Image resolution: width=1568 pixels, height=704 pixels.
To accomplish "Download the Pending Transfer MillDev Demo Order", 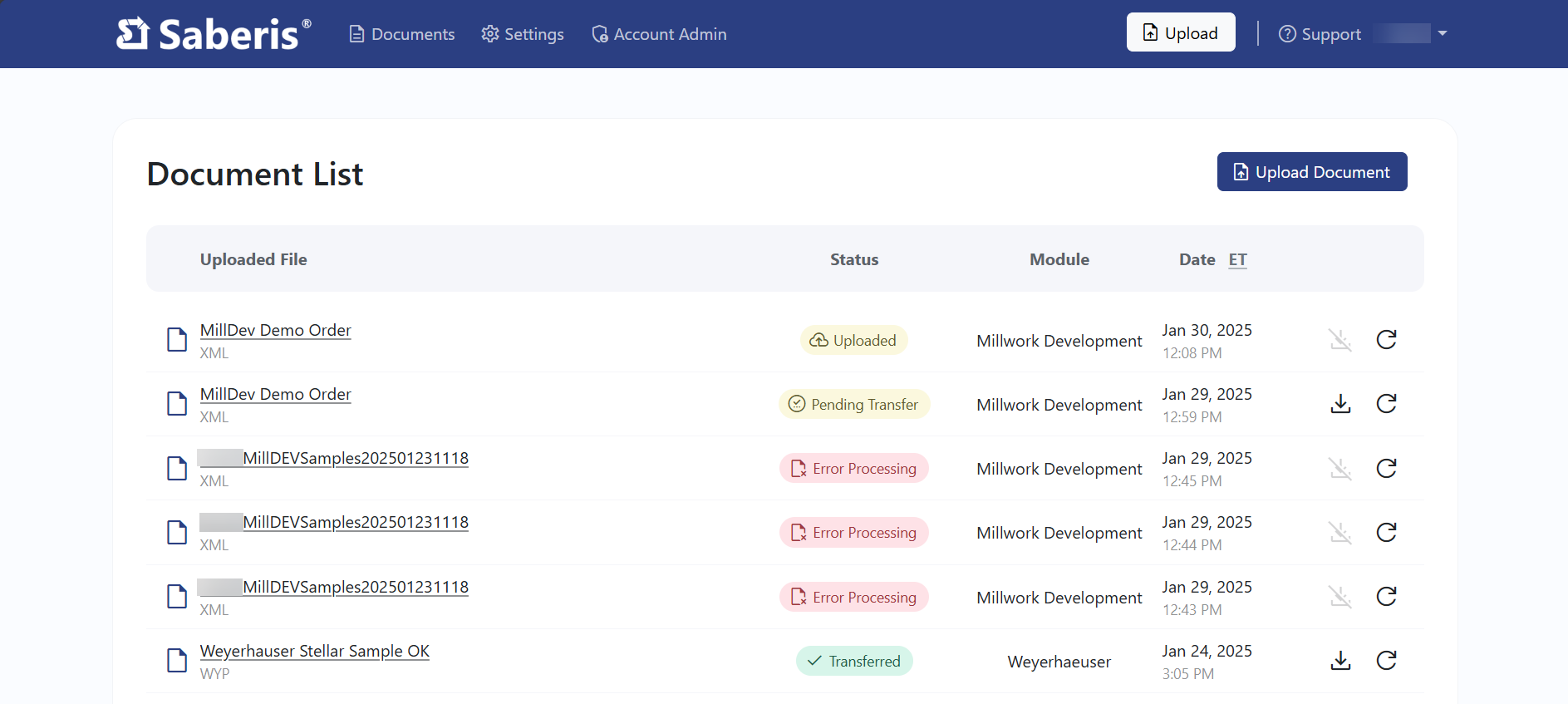I will point(1339,404).
